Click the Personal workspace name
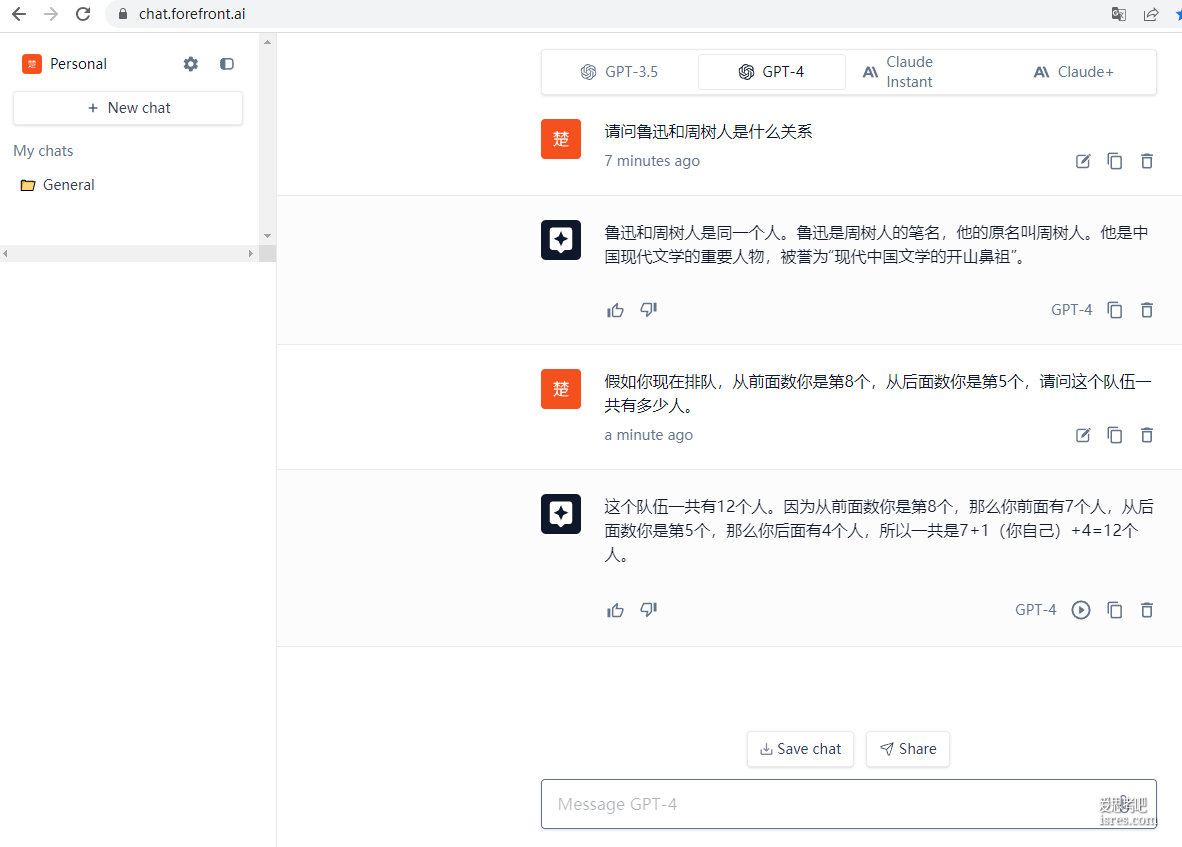This screenshot has height=847, width=1182. pos(78,64)
